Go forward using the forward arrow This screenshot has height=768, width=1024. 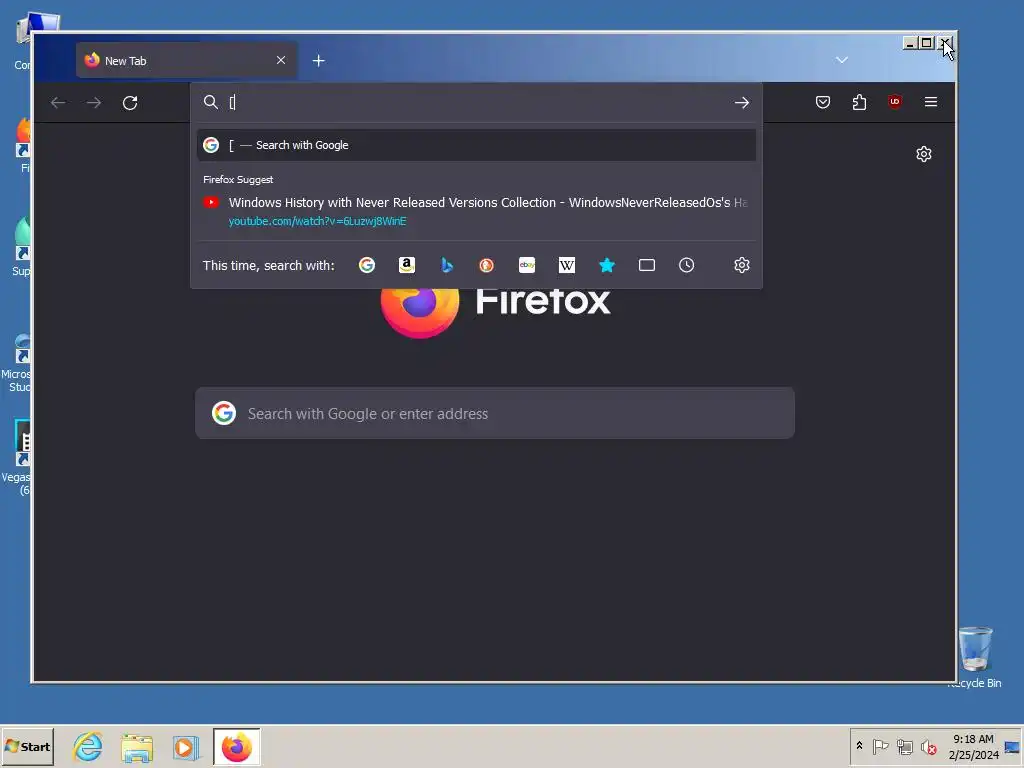(94, 103)
